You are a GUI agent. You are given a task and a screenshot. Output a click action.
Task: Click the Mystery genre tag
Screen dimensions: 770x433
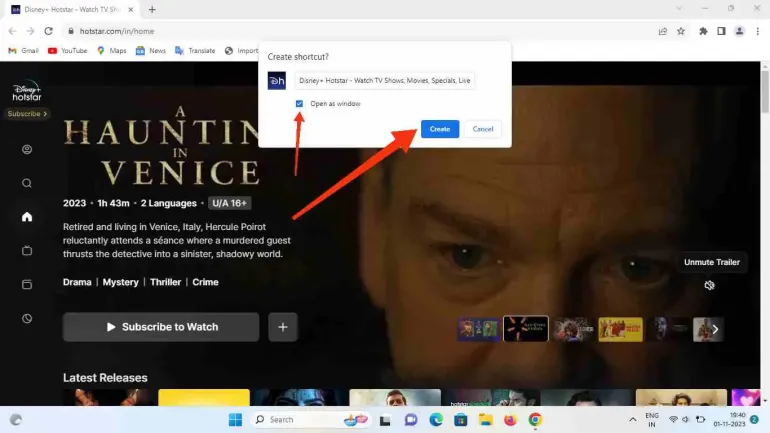[x=120, y=282]
